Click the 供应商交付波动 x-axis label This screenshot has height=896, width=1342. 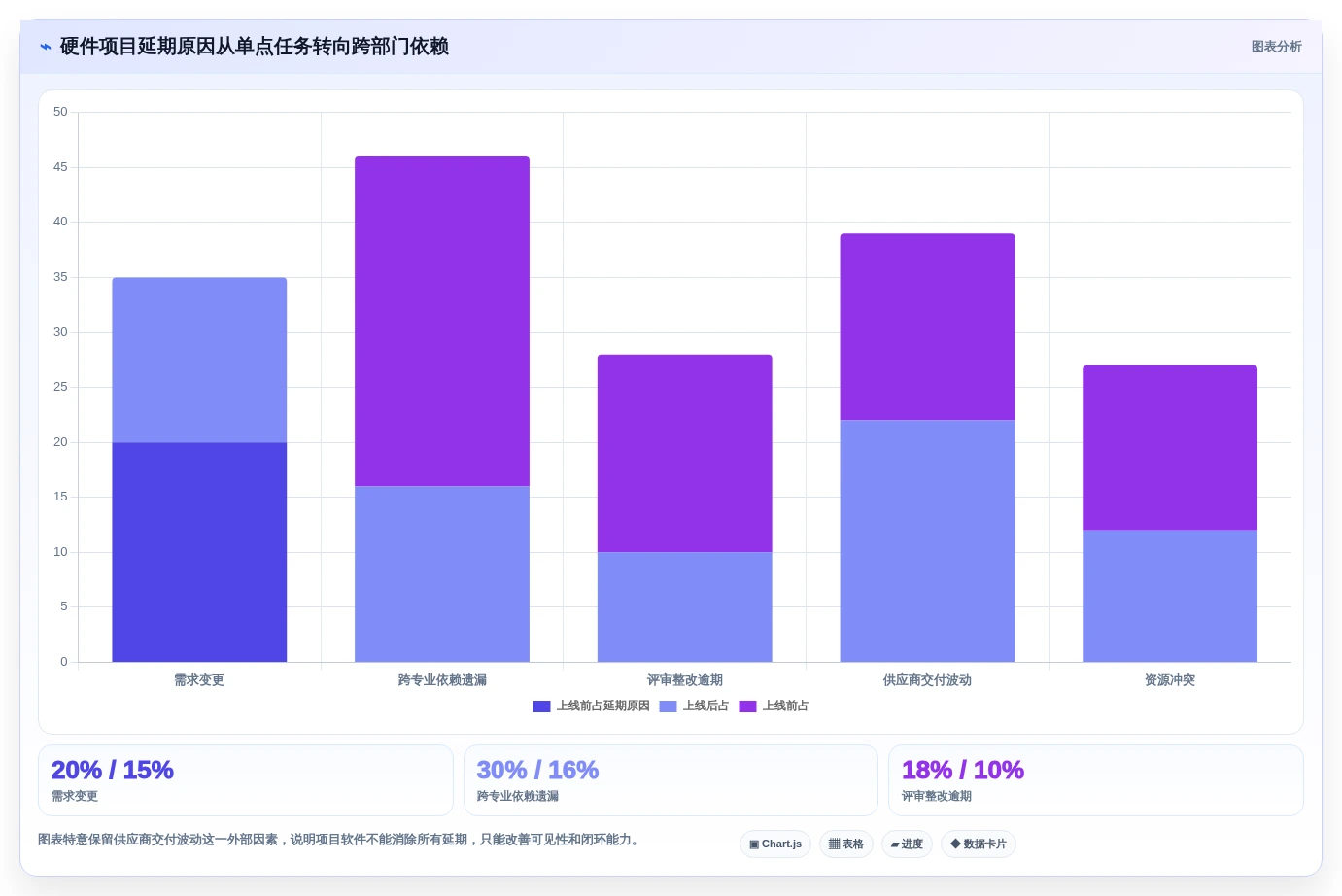coord(927,680)
